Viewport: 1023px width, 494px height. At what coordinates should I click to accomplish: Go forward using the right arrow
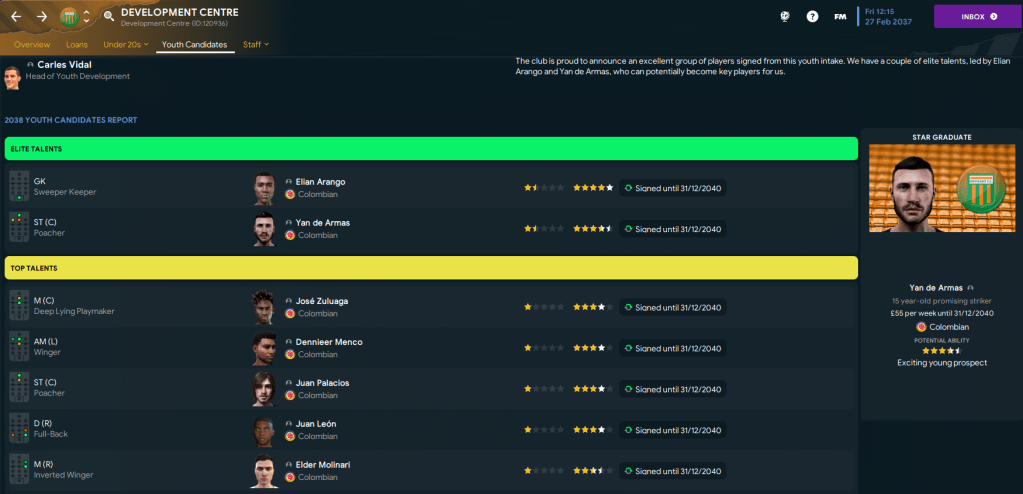(42, 16)
